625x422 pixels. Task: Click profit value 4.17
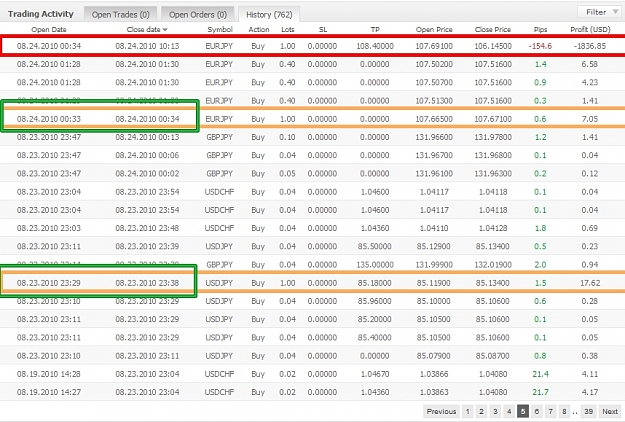(x=590, y=392)
